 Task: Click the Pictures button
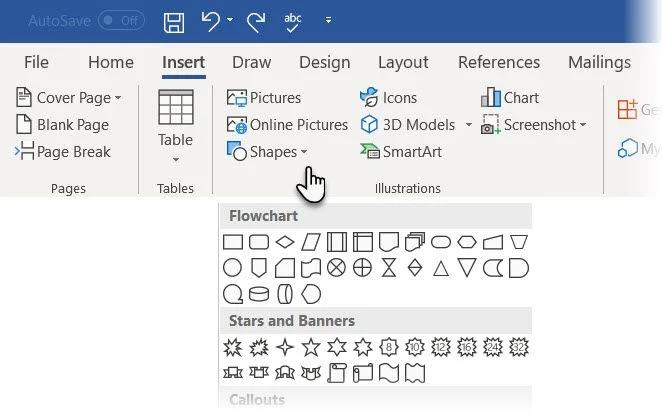263,98
